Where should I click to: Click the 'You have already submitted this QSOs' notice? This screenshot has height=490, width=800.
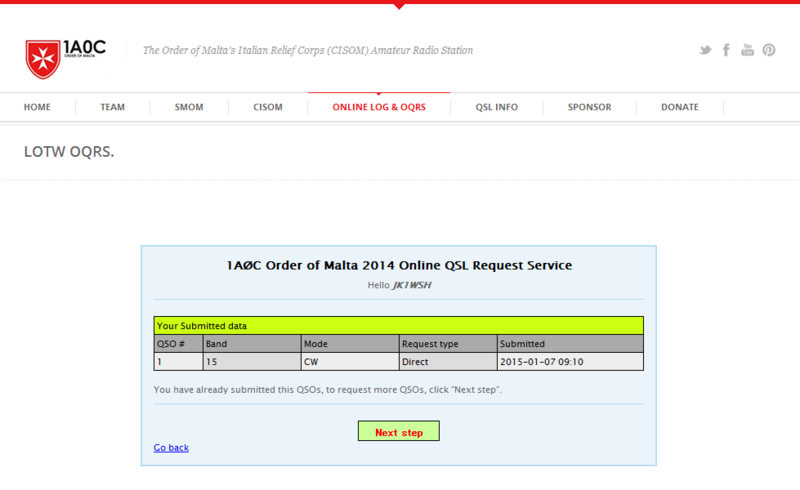(328, 389)
